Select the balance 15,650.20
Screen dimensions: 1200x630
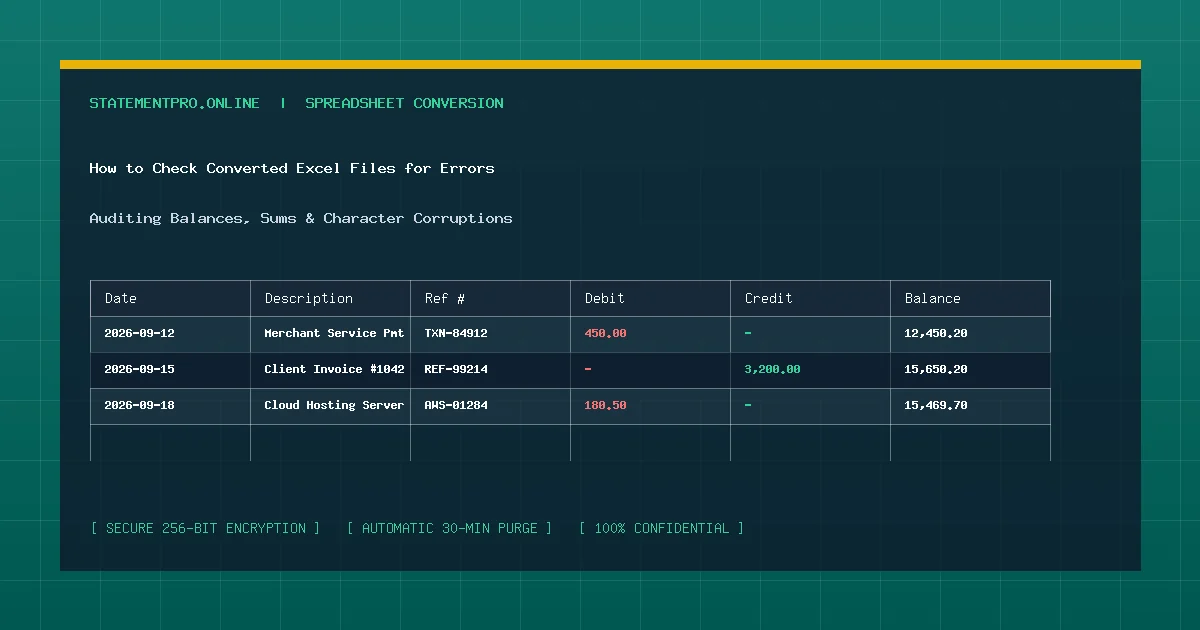936,369
